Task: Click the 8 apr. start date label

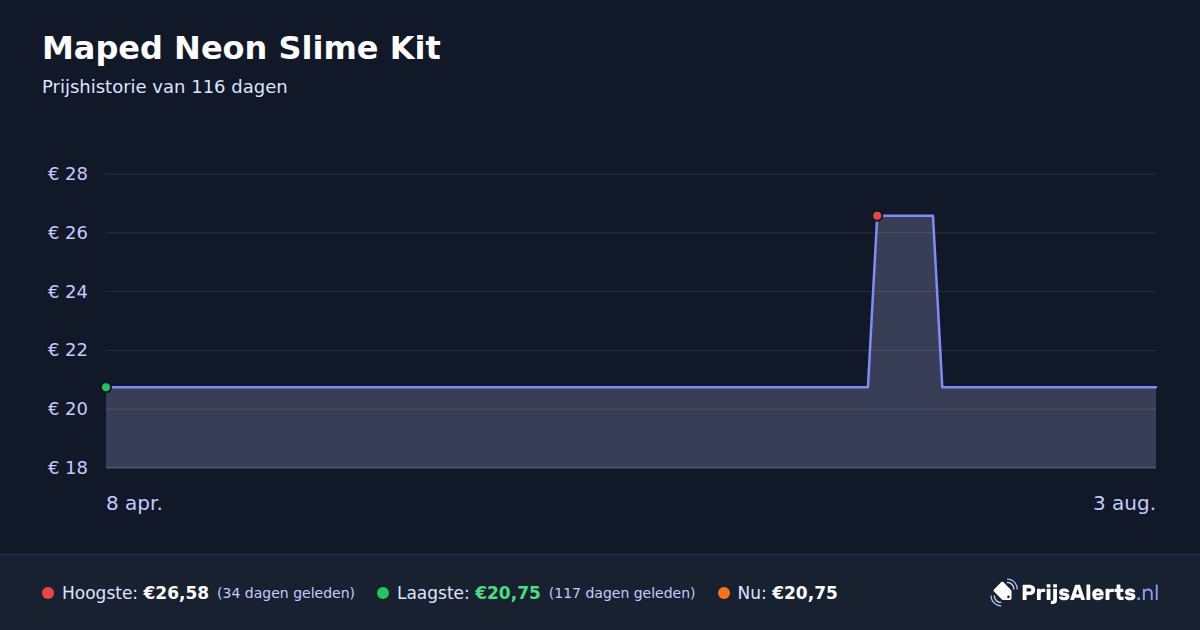Action: click(135, 504)
